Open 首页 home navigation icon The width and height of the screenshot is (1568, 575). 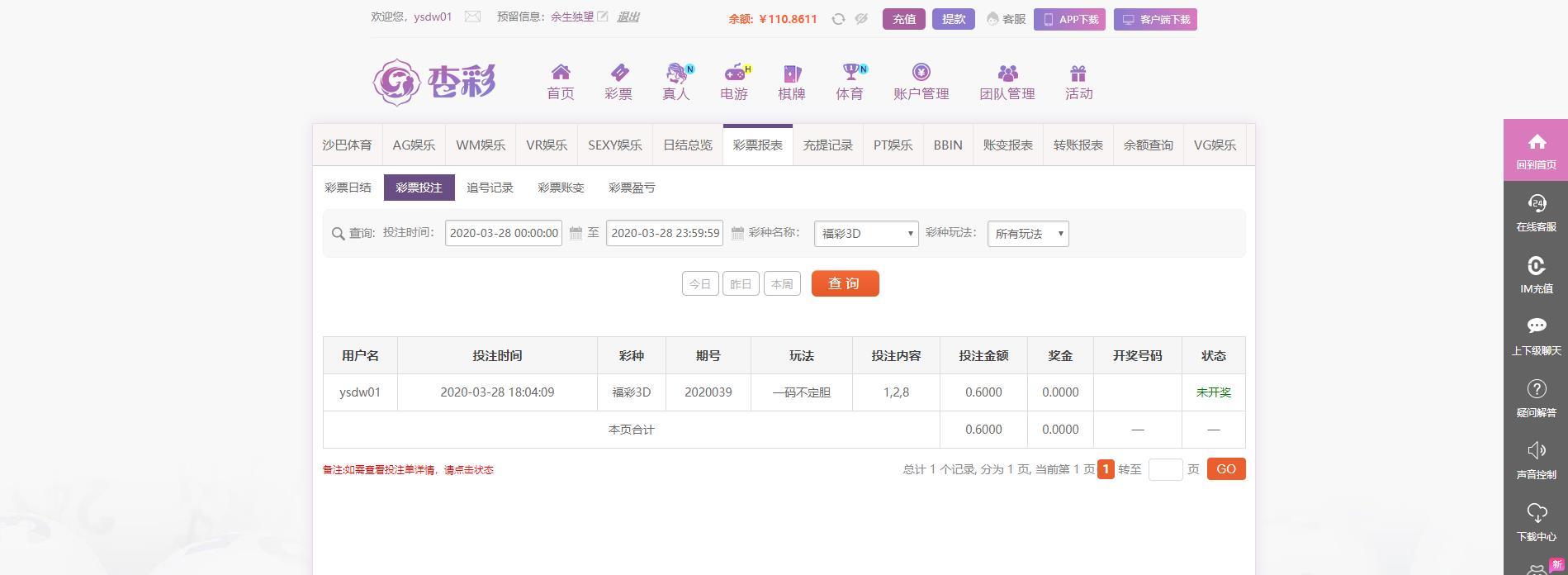point(561,73)
